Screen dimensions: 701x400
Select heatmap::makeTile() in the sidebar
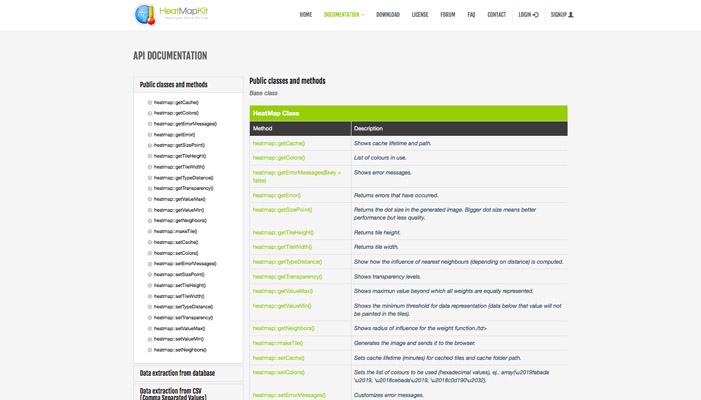[x=175, y=232]
